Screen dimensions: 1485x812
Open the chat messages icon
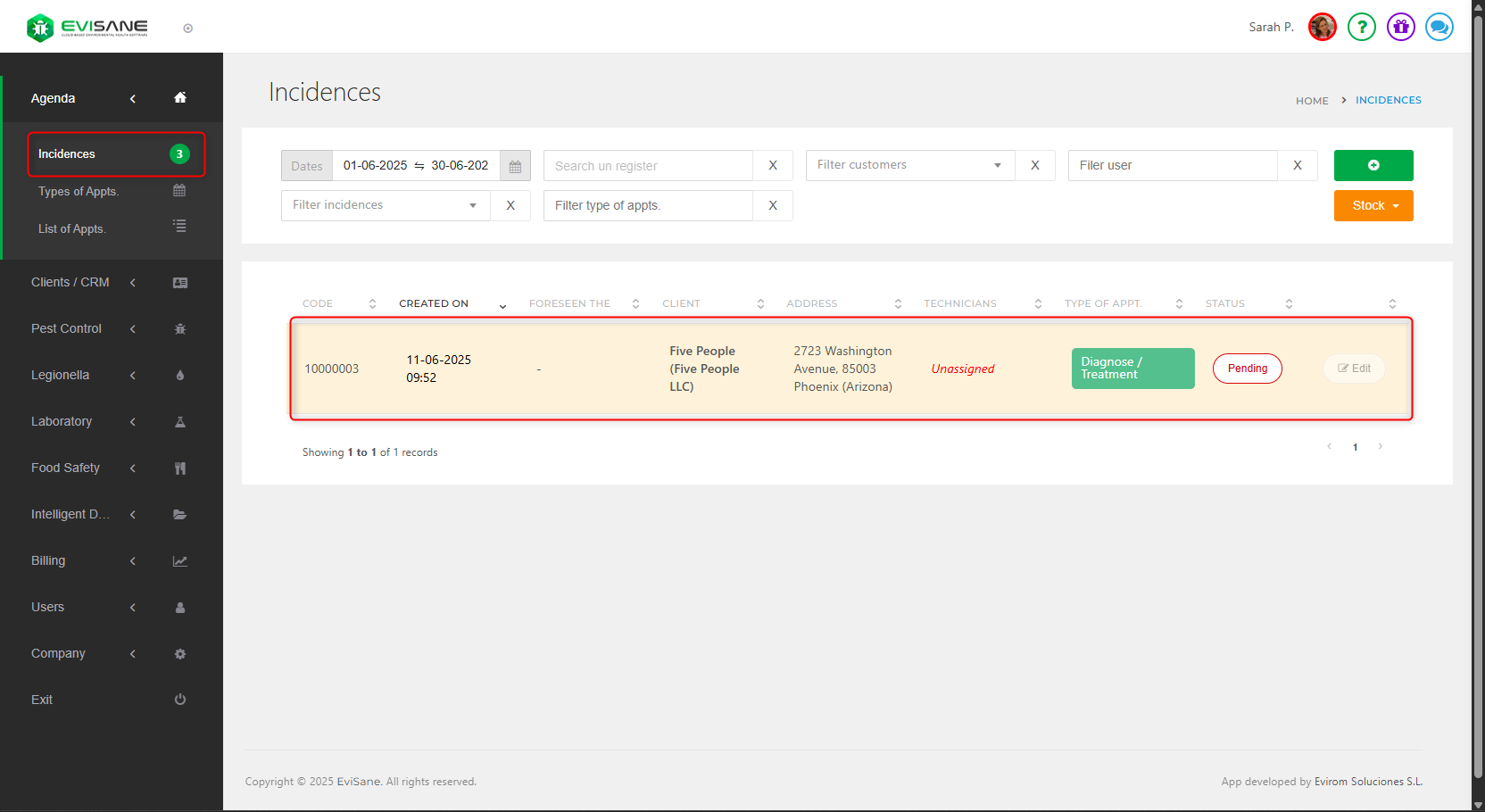(1439, 27)
